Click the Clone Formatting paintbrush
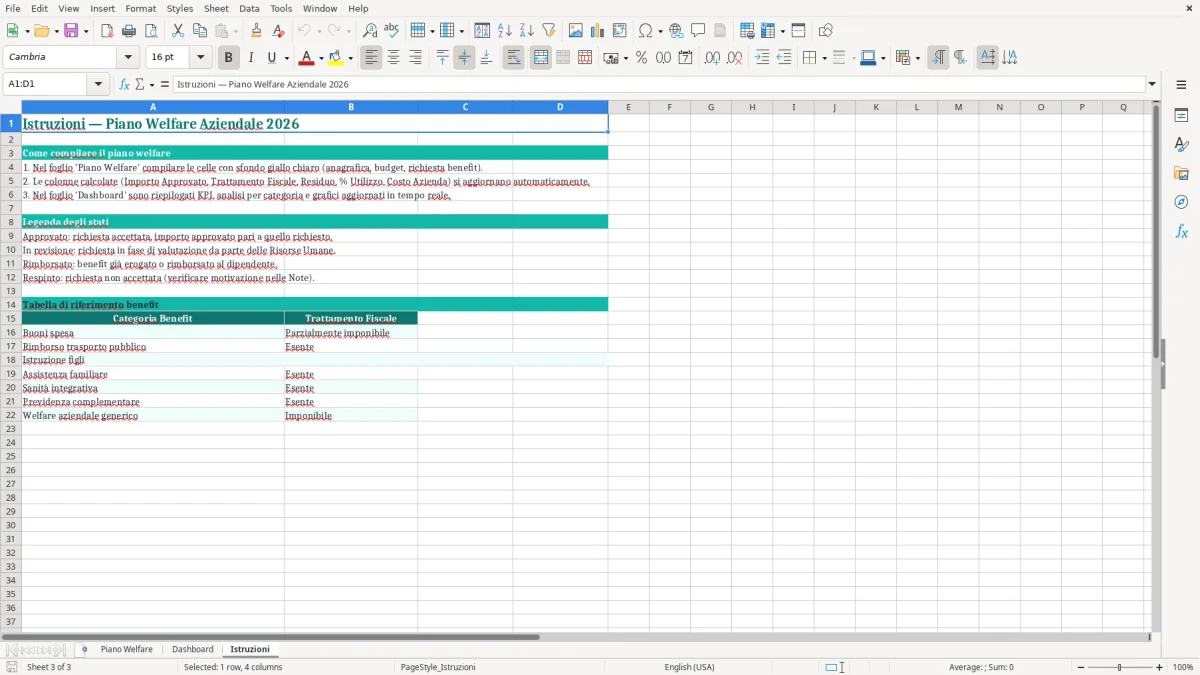The image size is (1200, 675). [257, 31]
